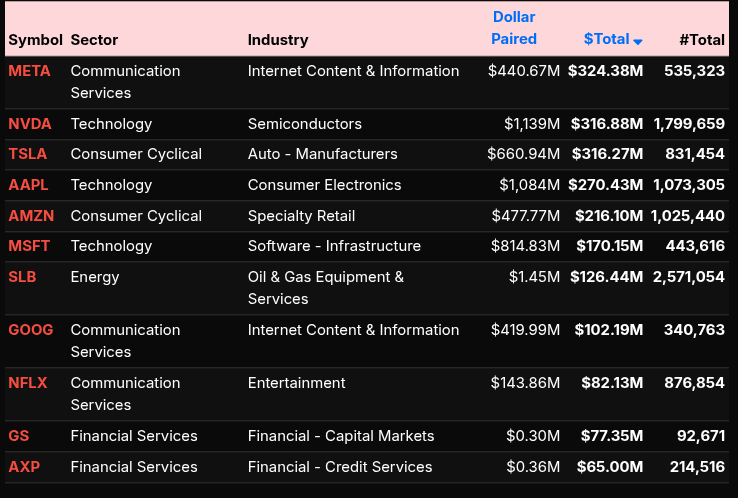Select the Semiconductors industry cell
The width and height of the screenshot is (738, 498).
(305, 124)
